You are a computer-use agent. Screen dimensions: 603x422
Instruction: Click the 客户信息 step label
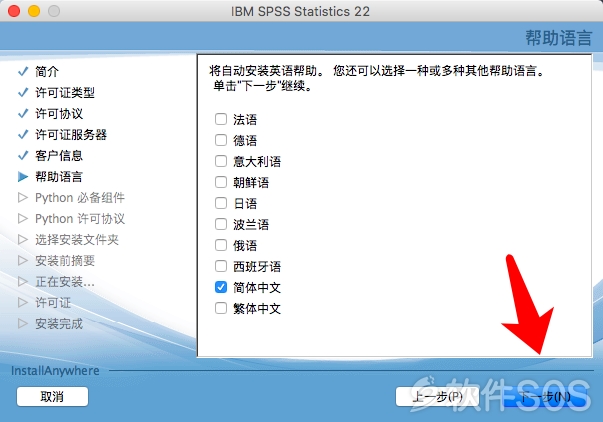59,155
